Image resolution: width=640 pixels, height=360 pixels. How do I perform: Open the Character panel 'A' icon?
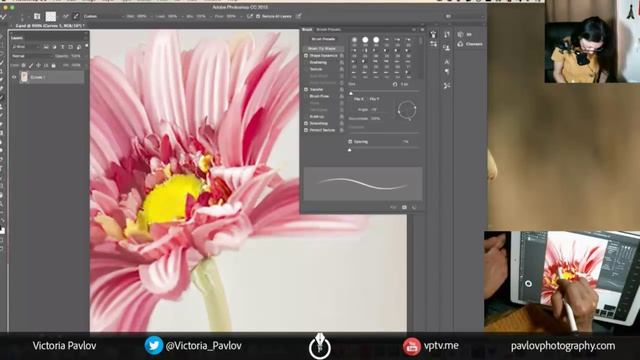[x=447, y=62]
